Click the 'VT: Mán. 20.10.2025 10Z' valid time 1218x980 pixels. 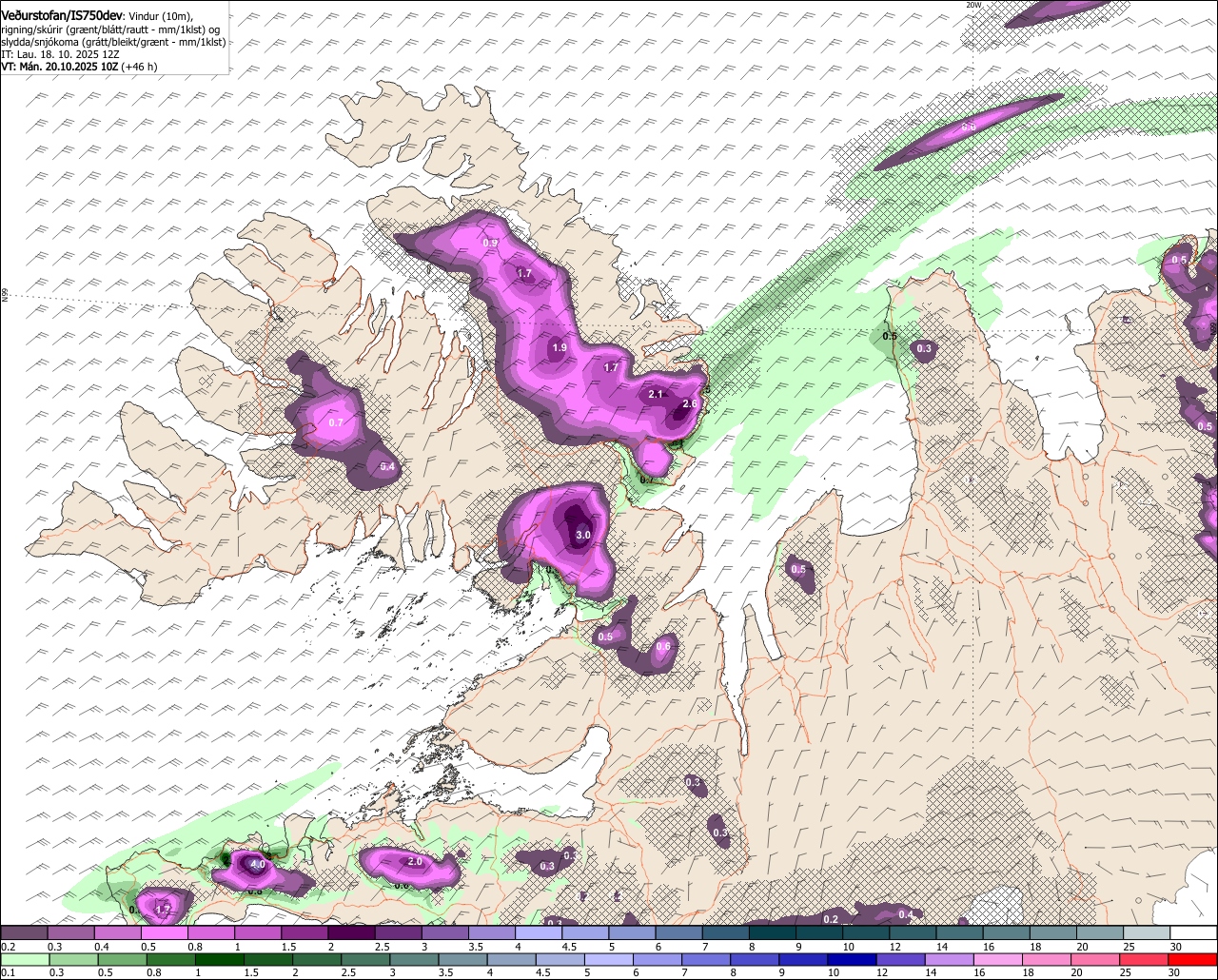tap(59, 67)
